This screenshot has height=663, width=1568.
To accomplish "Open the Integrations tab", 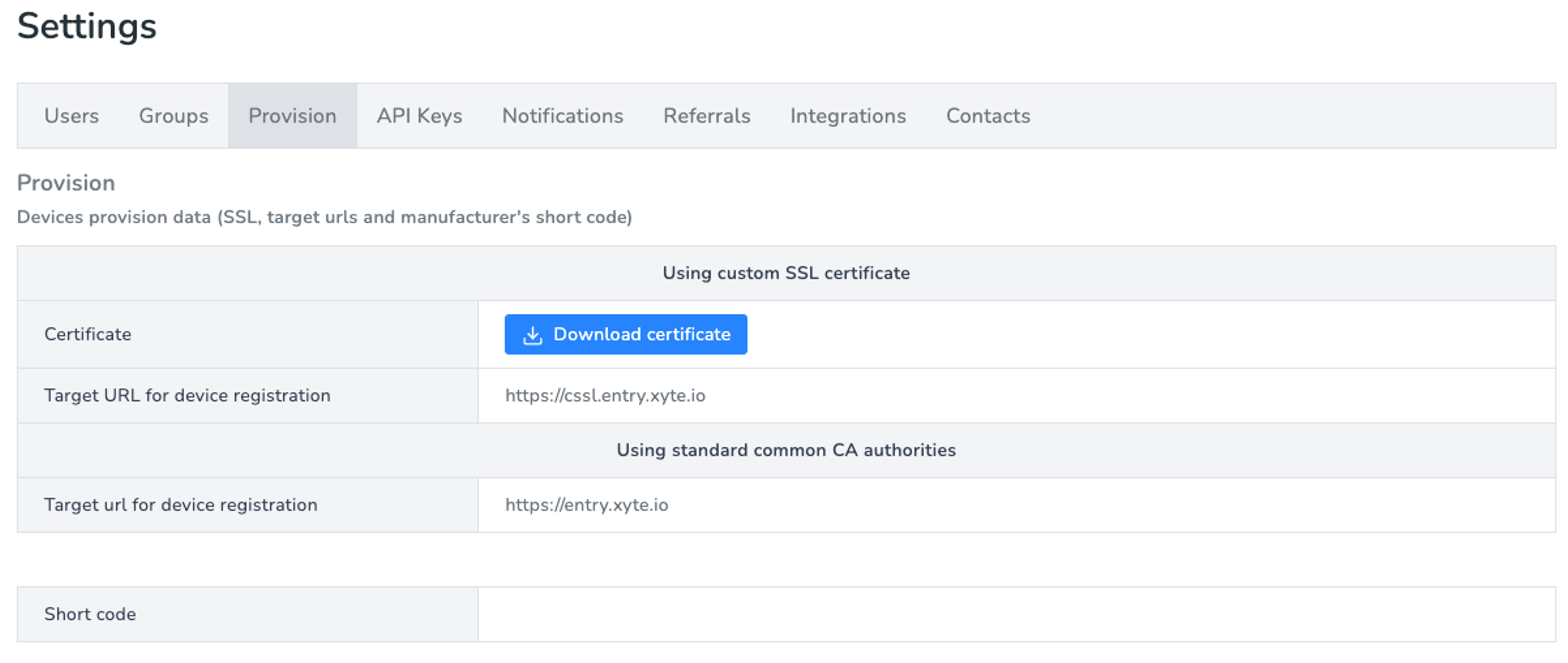I will [x=848, y=116].
